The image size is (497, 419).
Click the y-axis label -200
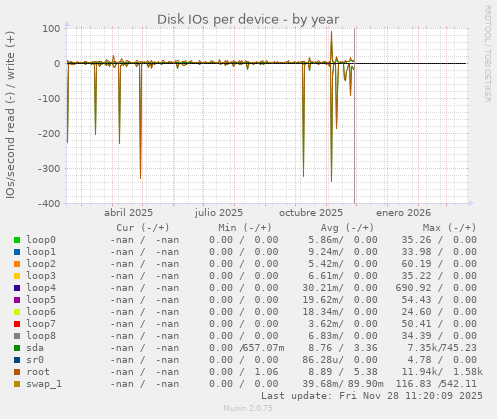pyautogui.click(x=49, y=133)
